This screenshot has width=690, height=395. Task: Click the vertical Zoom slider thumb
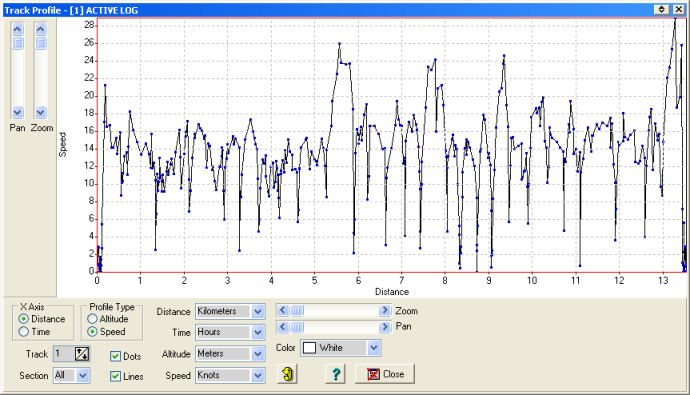[x=40, y=43]
